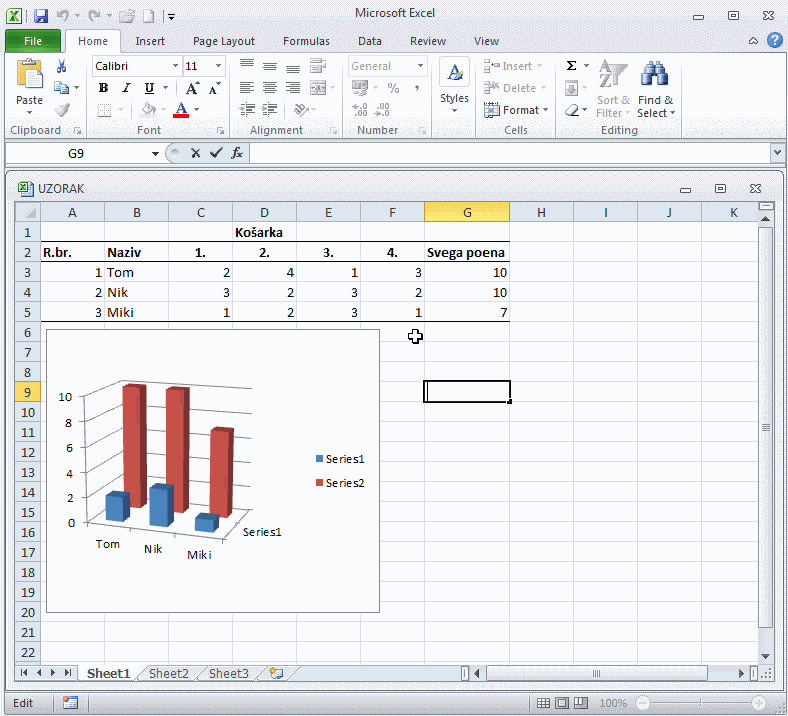Click the zoom slider in status bar
Viewport: 788px width, 716px height.
coord(700,703)
